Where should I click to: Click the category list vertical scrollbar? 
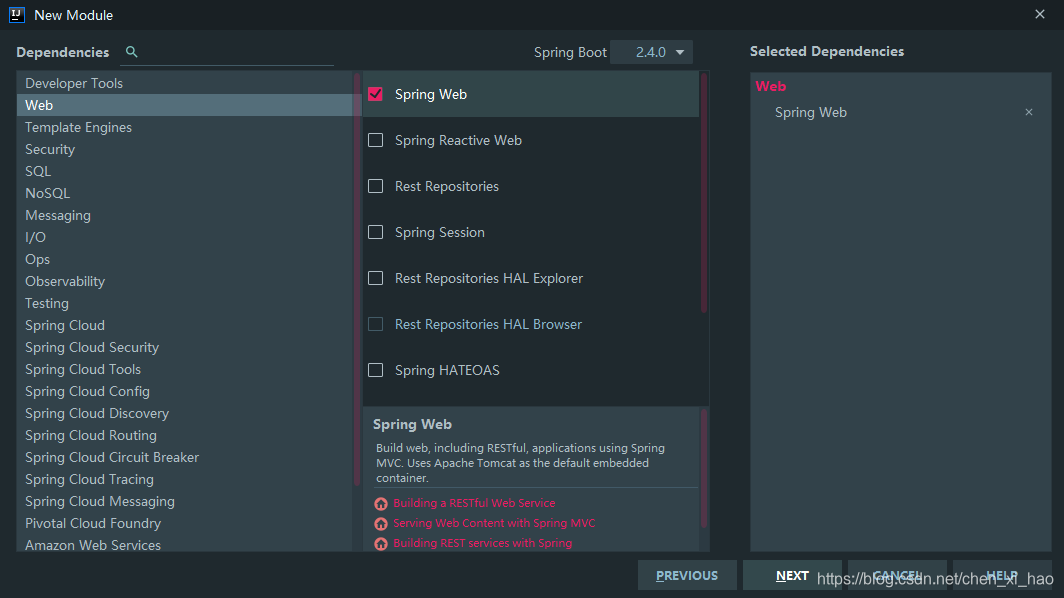pos(357,280)
